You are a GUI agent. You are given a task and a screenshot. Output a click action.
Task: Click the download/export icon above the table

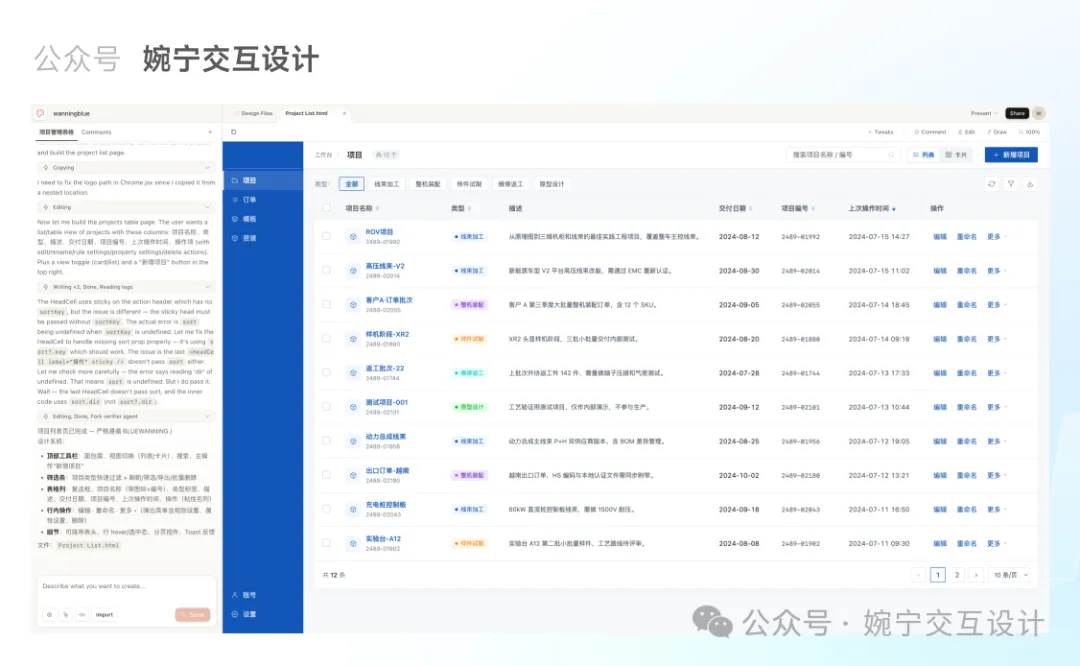pyautogui.click(x=1030, y=184)
